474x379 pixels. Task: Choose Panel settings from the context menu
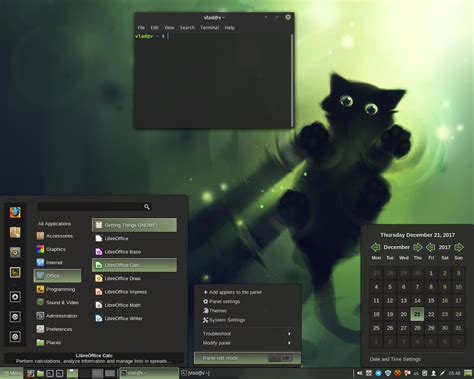[247, 301]
